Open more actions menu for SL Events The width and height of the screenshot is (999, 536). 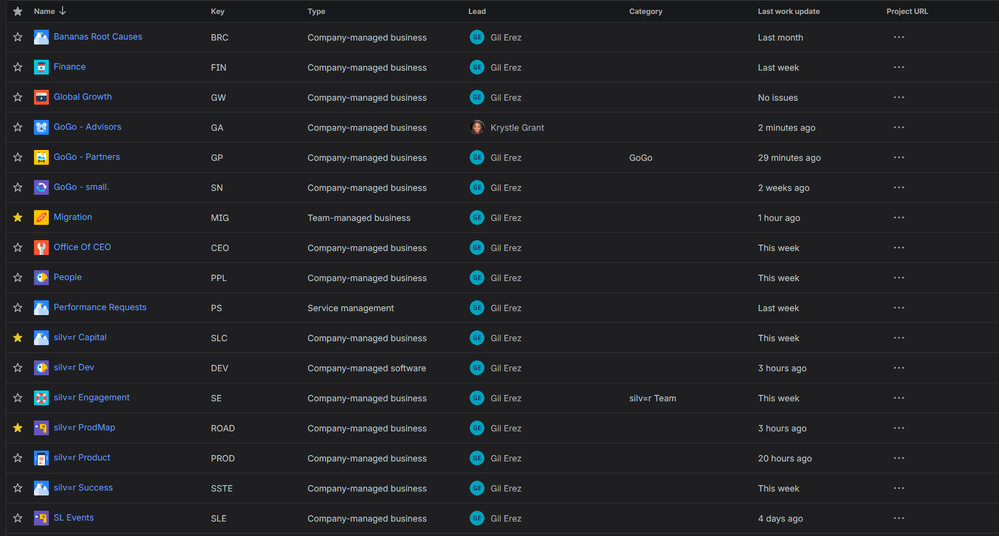pos(898,518)
